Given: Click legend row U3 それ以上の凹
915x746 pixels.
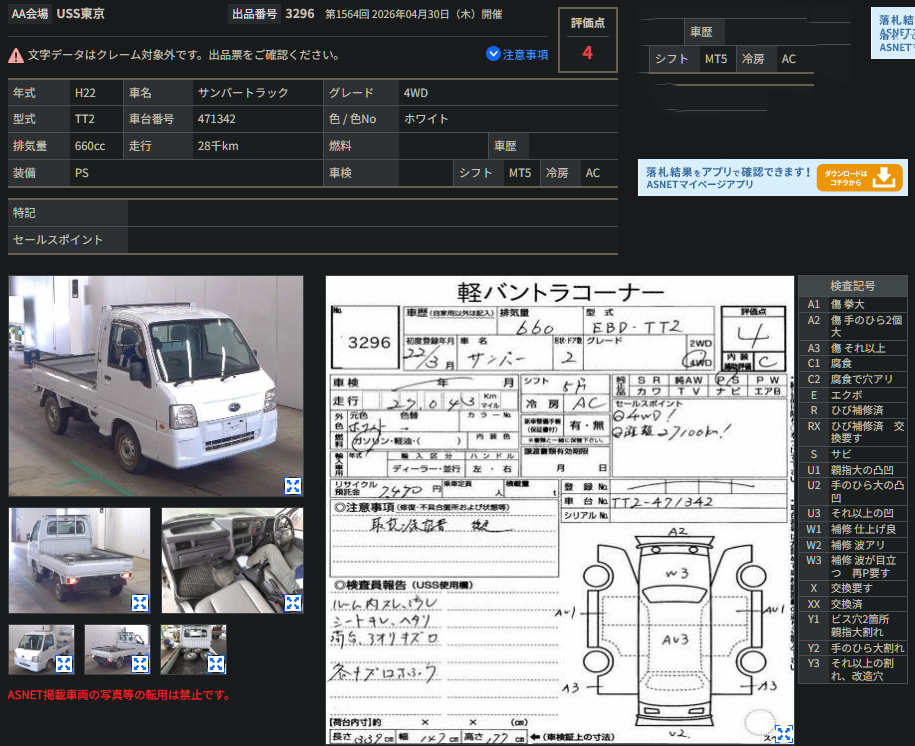Looking at the screenshot, I should 853,513.
